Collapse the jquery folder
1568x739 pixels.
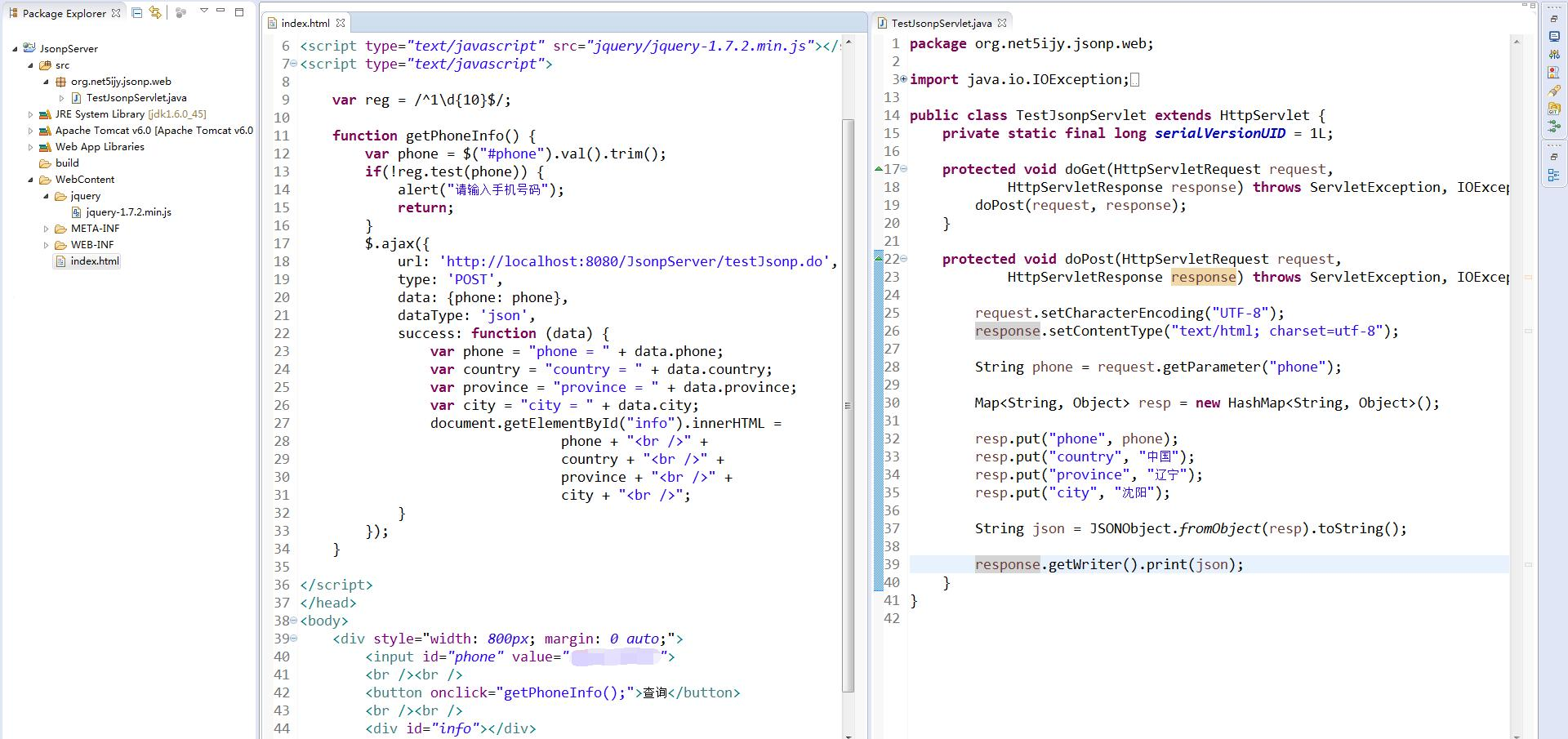coord(46,196)
